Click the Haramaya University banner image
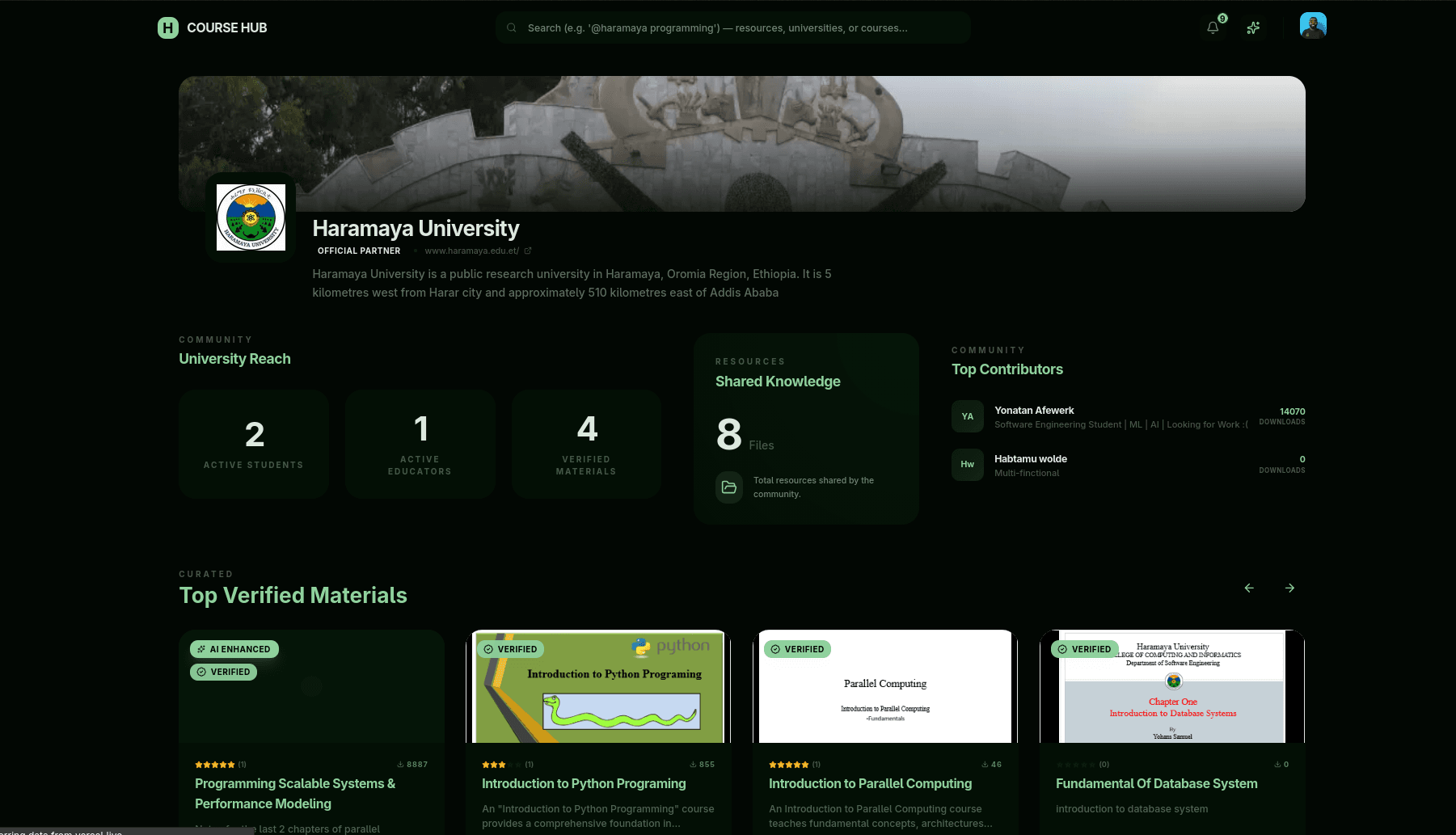The image size is (1456, 835). coord(742,144)
